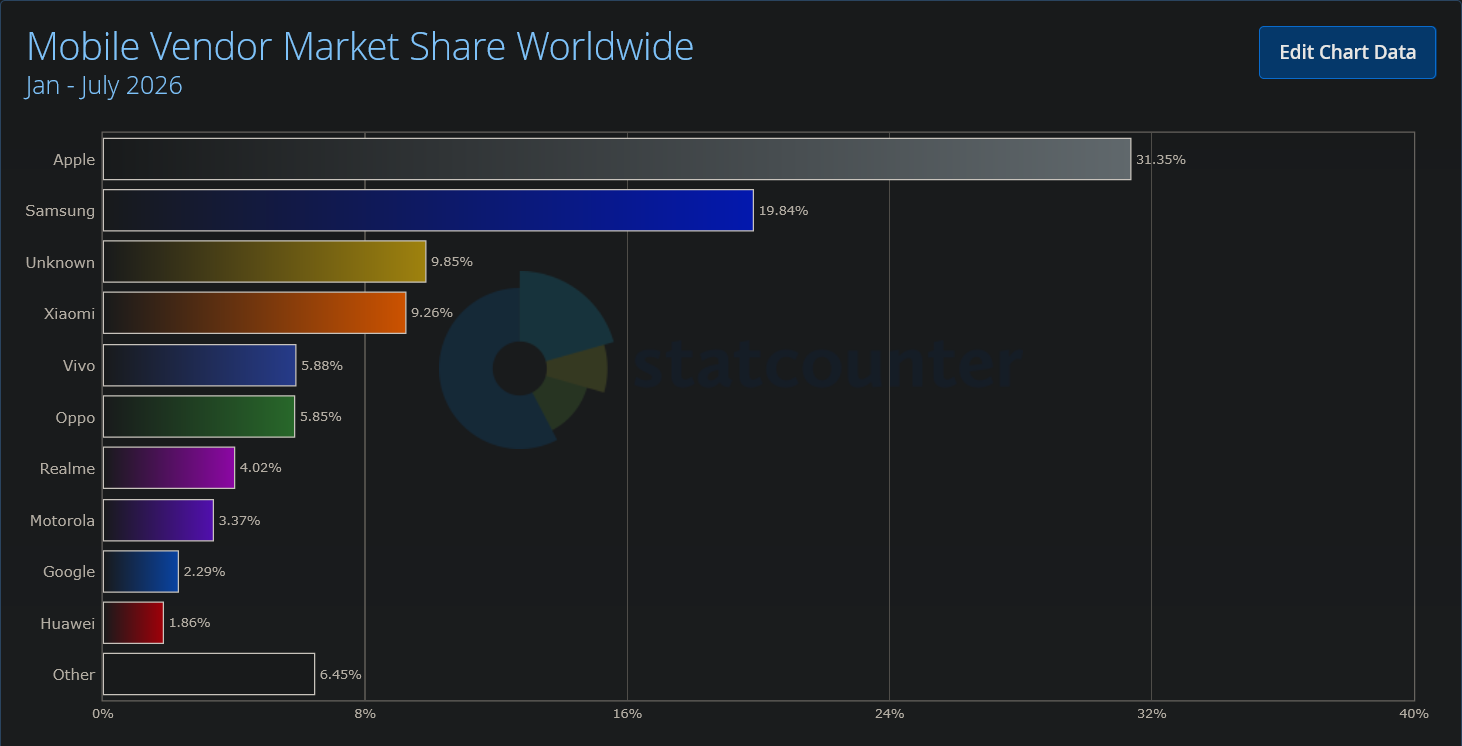Select the 24% x-axis tick label
Viewport: 1462px width, 746px height.
889,714
